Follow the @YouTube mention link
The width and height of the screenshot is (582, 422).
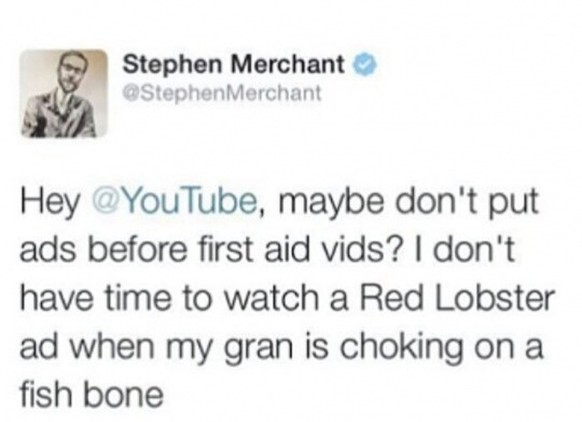[x=176, y=203]
